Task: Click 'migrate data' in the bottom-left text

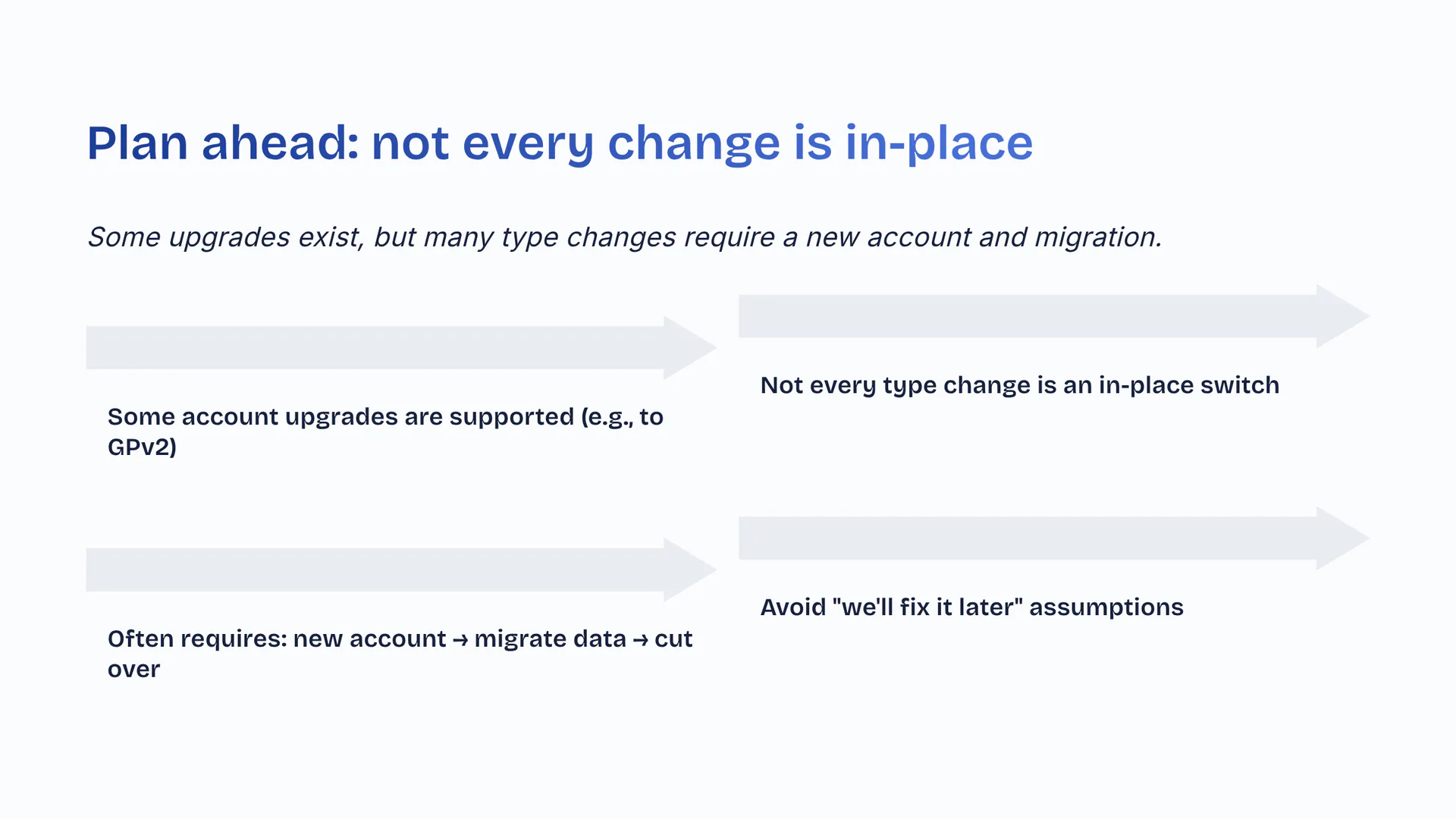Action: click(x=550, y=639)
